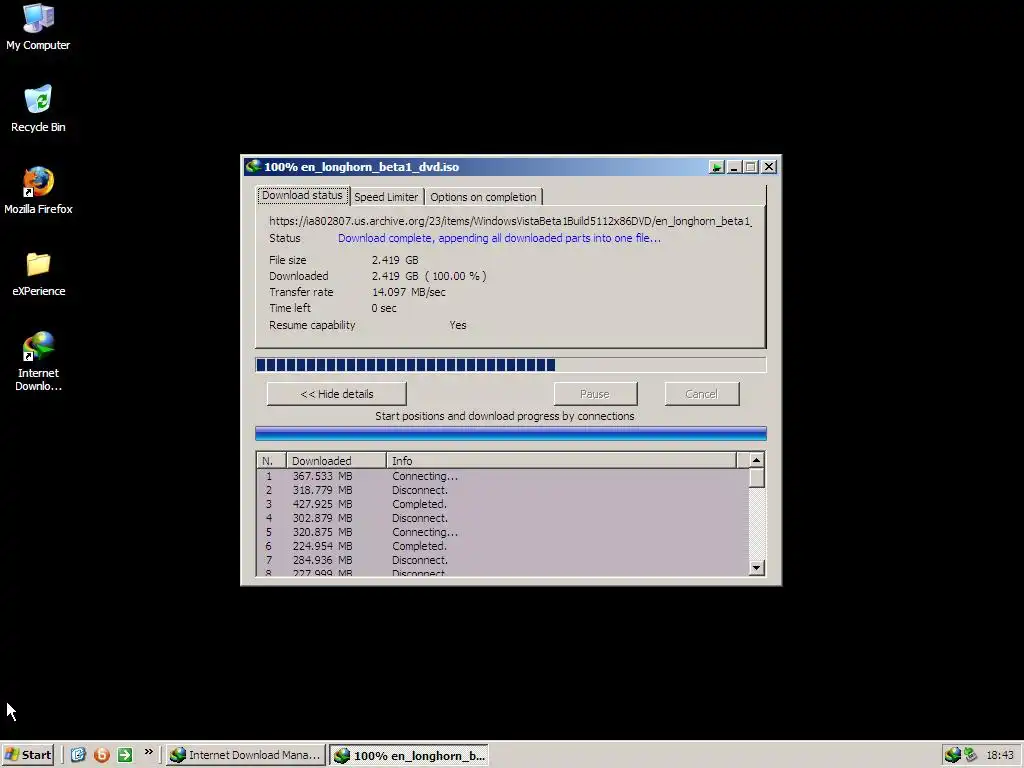Click the Cancel button

click(702, 394)
